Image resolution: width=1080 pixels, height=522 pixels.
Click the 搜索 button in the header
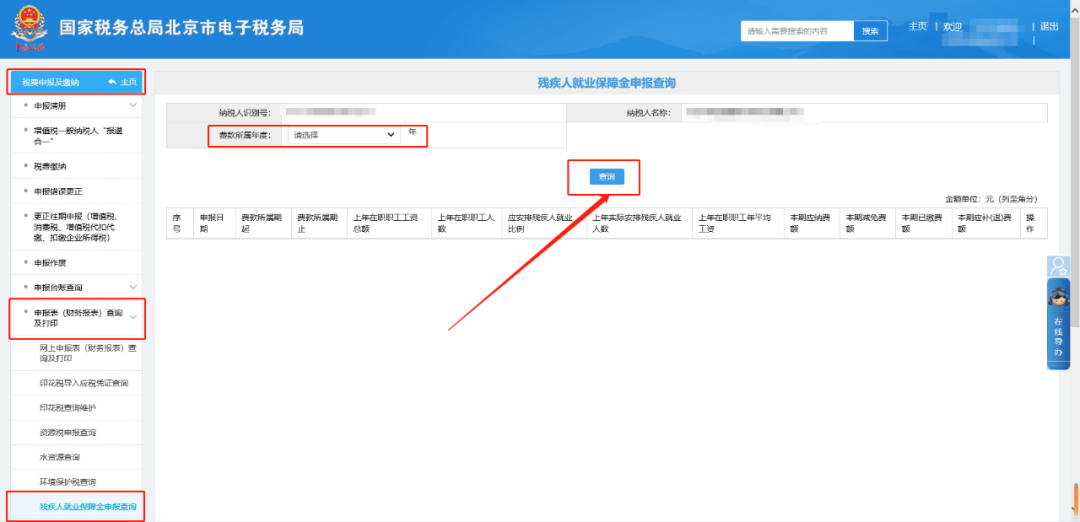point(871,31)
